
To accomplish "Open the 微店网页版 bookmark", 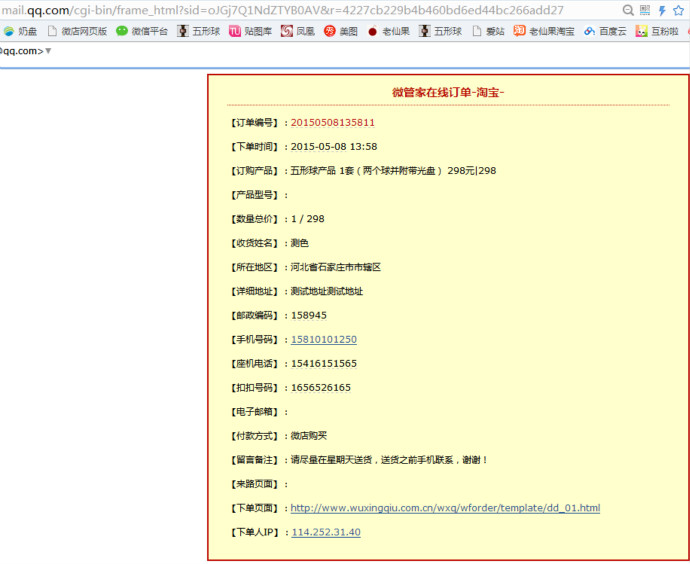I will 77,31.
